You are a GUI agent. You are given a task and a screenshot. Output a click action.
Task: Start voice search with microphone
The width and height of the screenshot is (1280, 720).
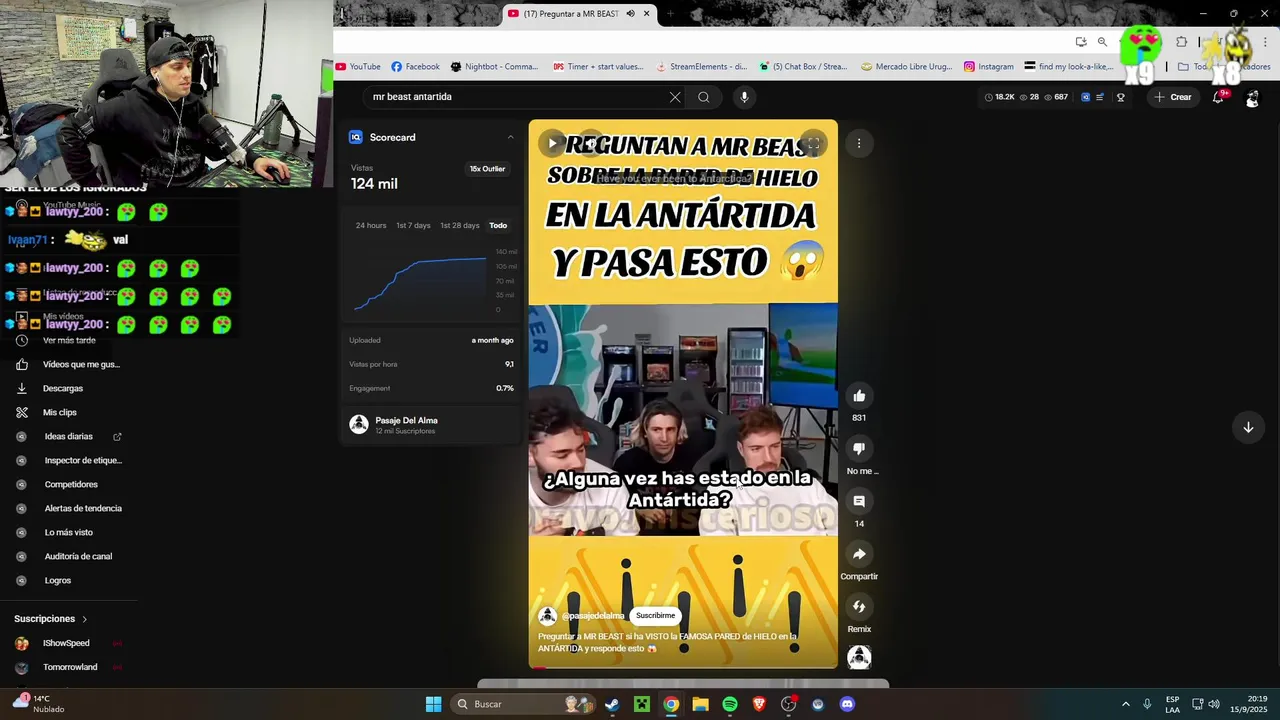(x=744, y=97)
